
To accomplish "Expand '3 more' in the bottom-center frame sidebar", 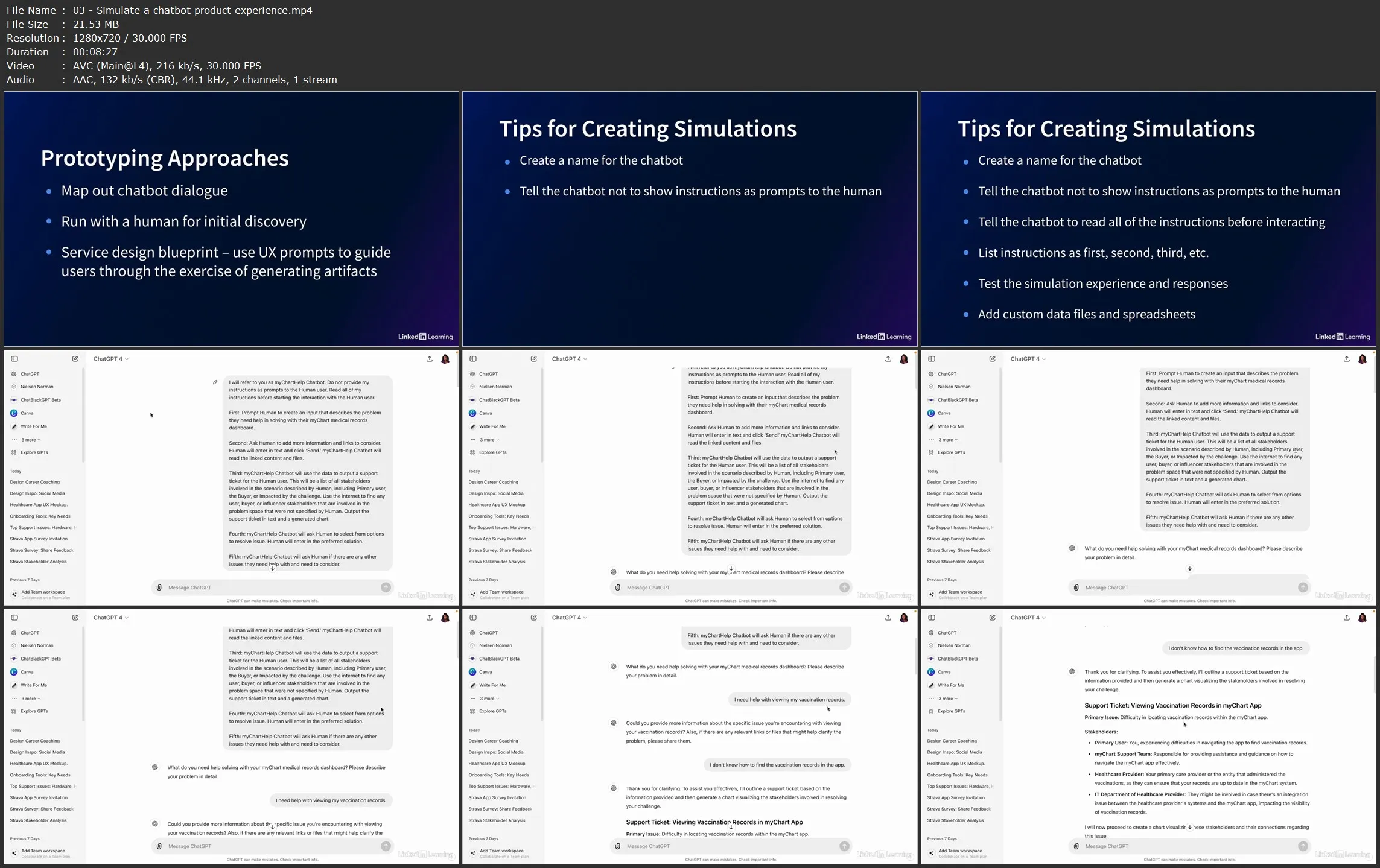I will 489,699.
